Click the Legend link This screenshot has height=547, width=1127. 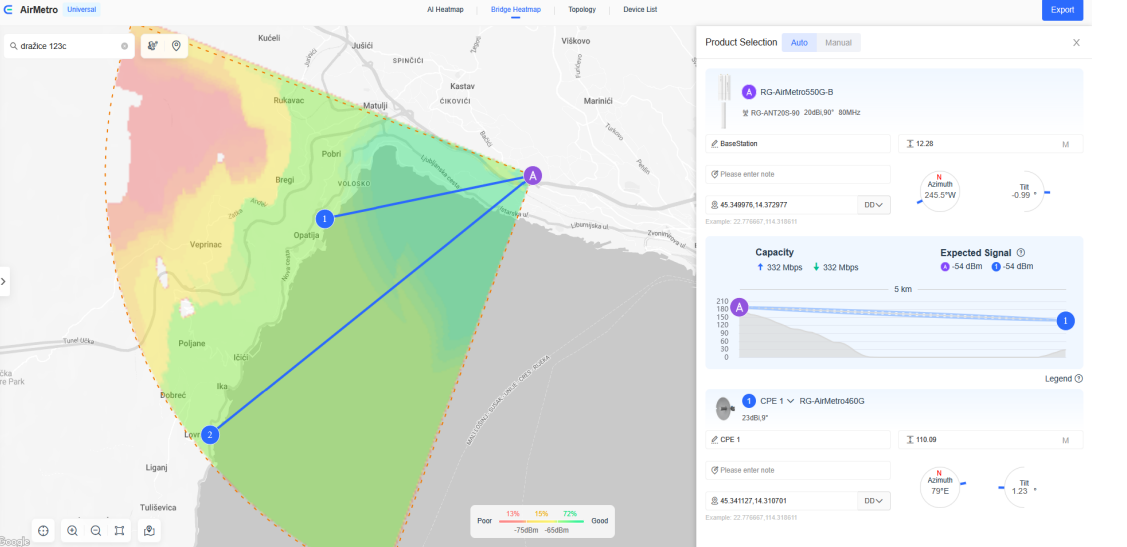[1058, 379]
